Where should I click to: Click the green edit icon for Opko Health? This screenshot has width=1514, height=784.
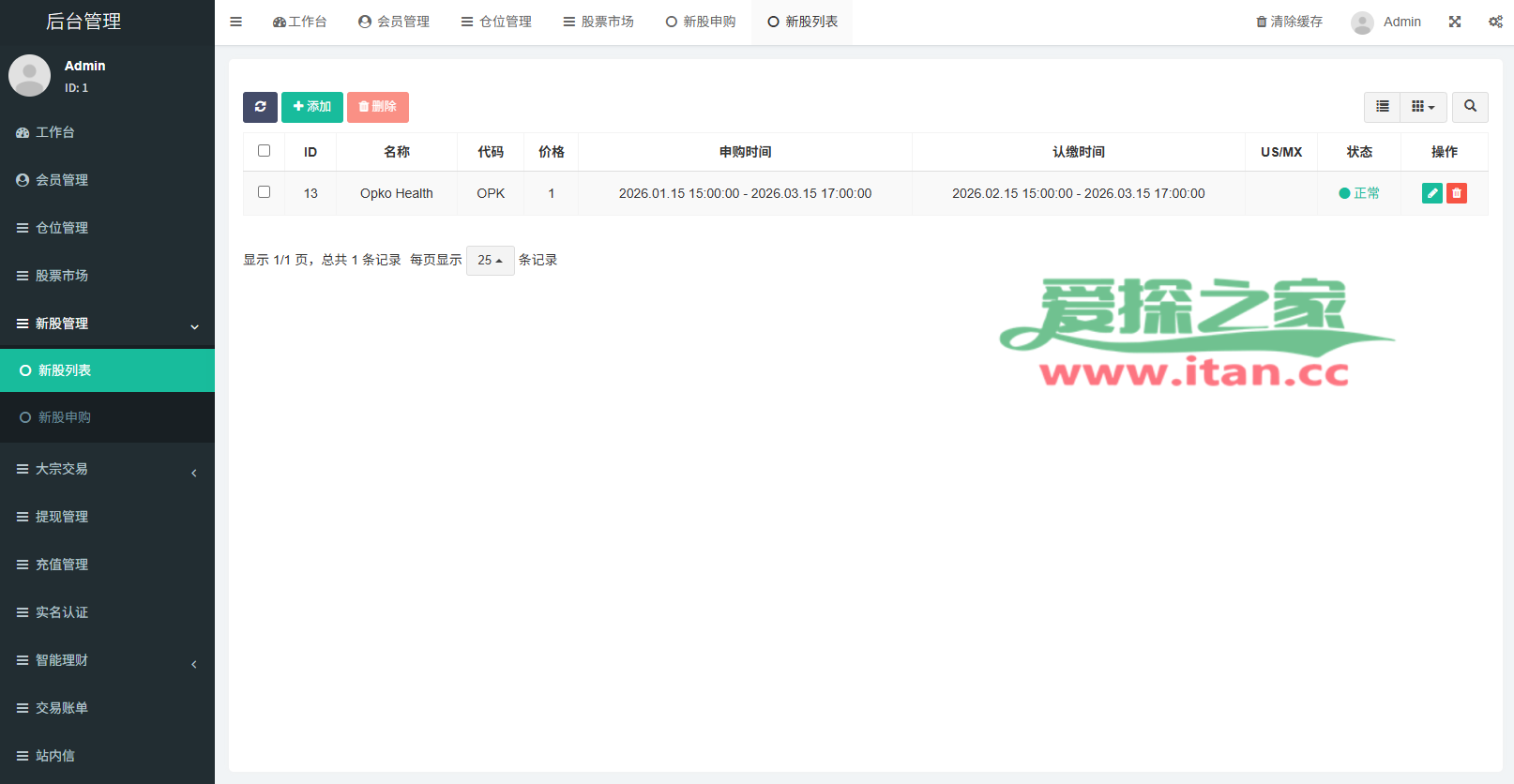click(1431, 193)
